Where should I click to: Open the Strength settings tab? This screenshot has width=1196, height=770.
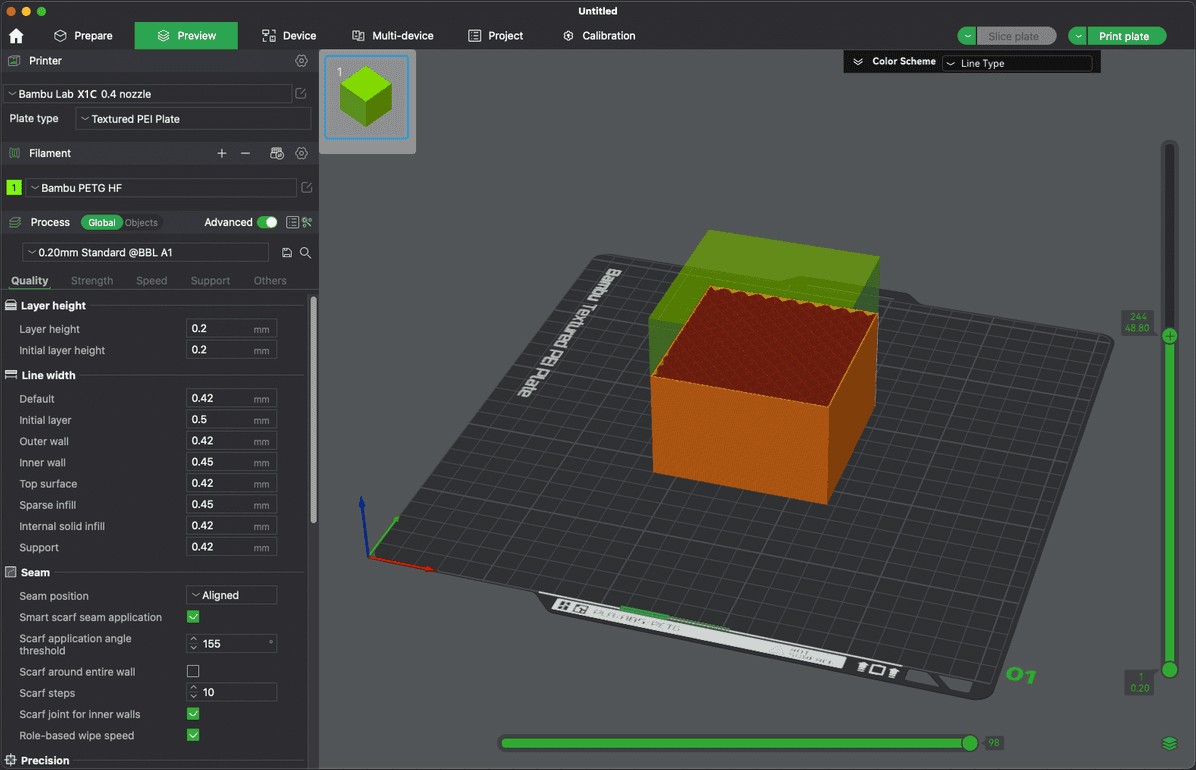tap(92, 281)
